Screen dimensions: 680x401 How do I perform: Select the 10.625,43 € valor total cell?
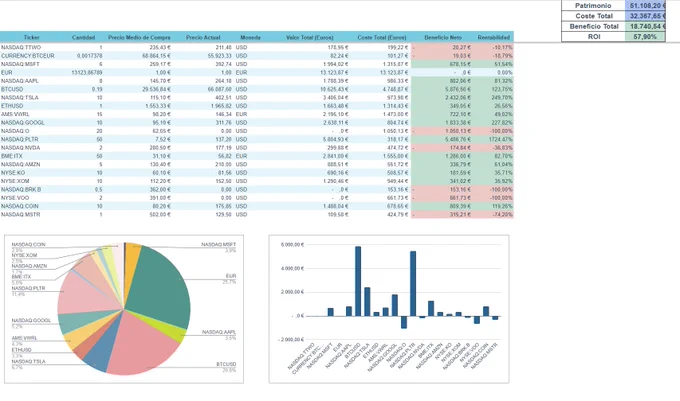pos(334,89)
